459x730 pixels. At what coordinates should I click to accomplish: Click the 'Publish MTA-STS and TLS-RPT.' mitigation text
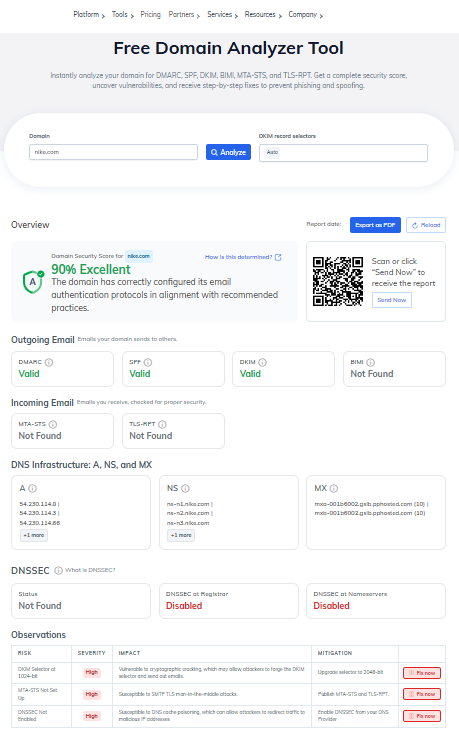pyautogui.click(x=353, y=694)
